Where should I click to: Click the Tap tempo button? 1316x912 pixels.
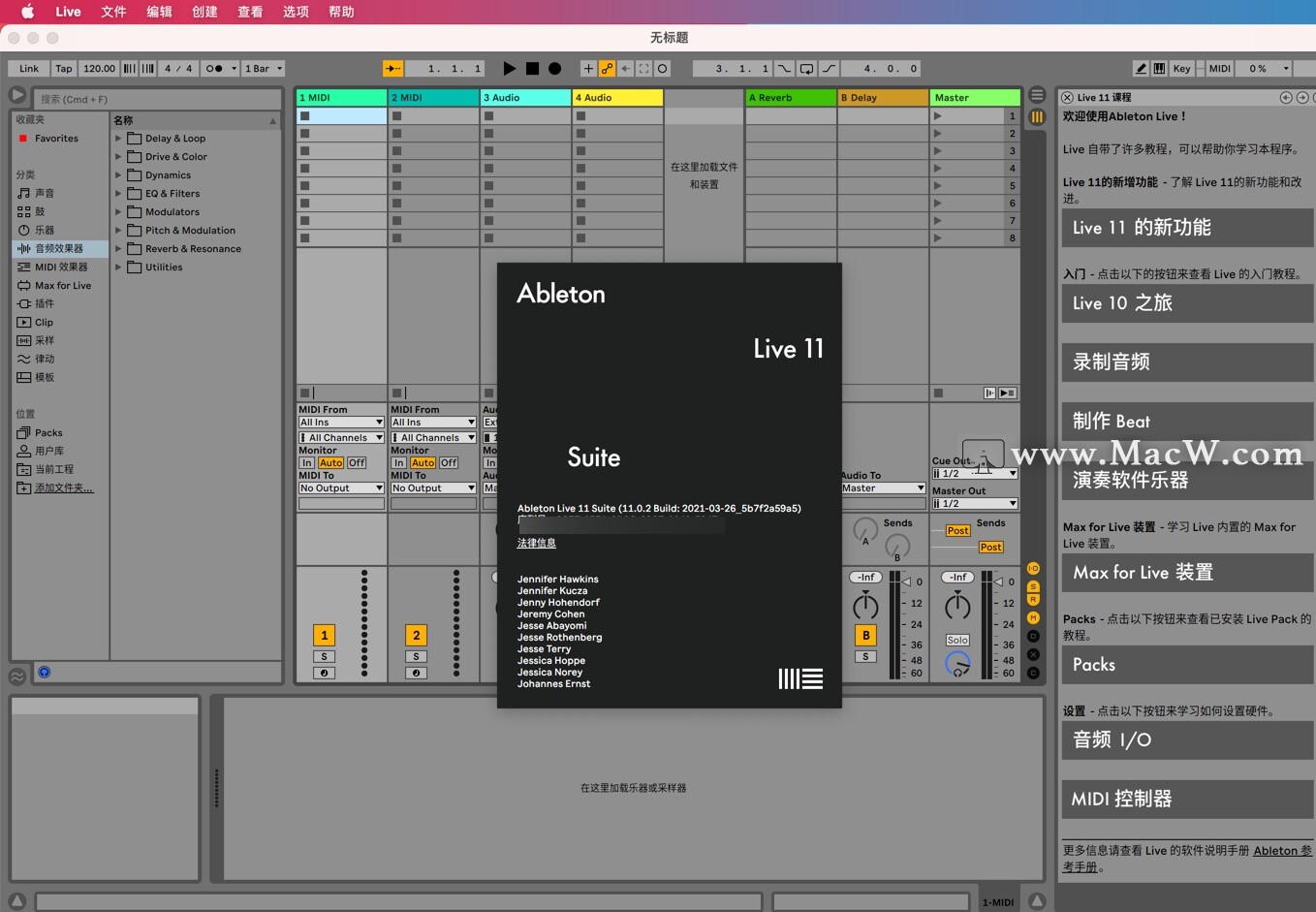coord(64,69)
